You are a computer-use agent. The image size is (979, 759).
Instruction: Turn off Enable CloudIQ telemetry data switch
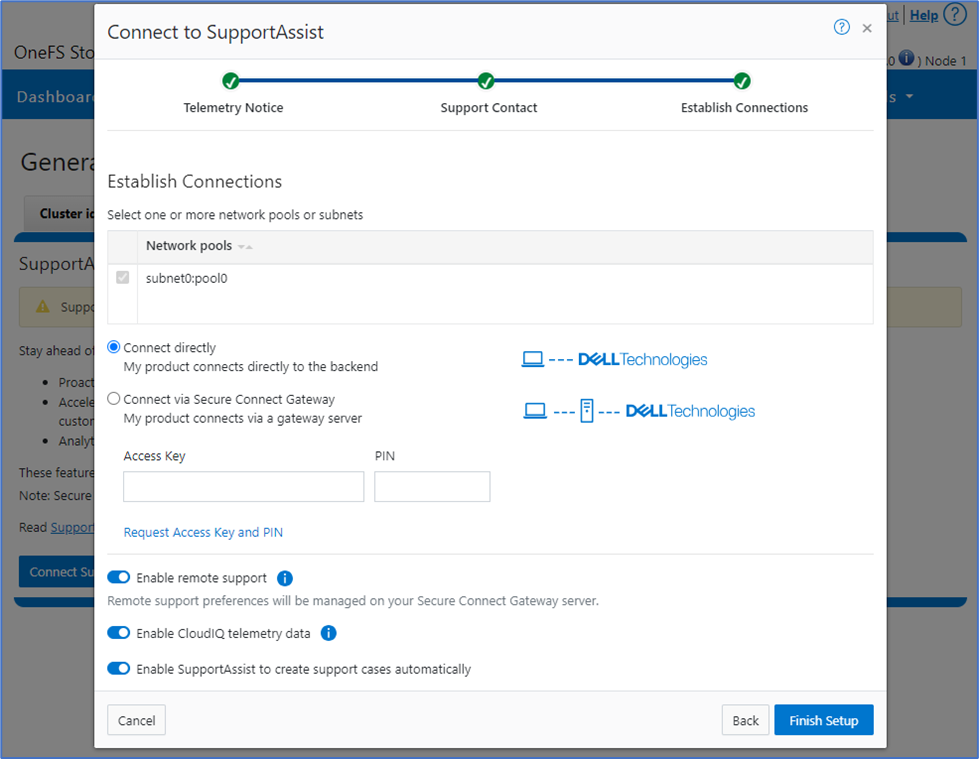click(119, 633)
